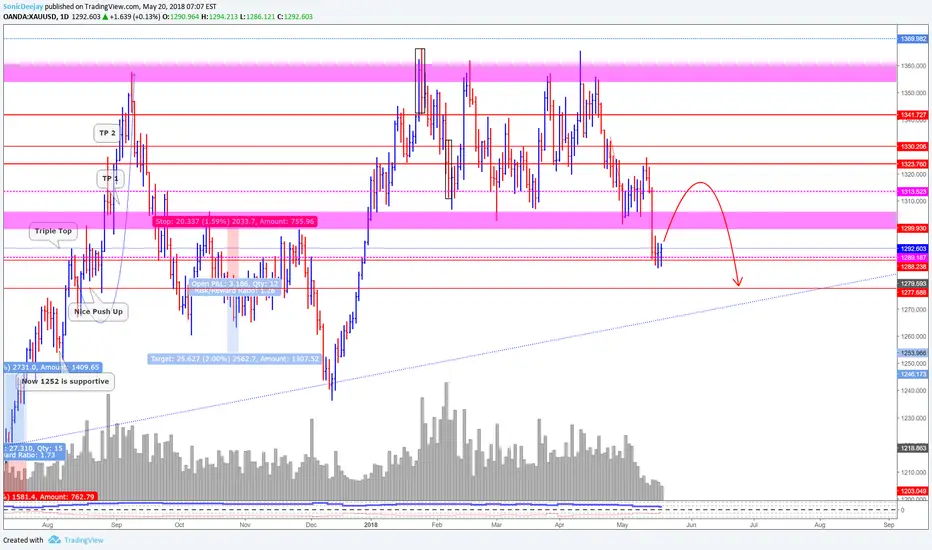Click the 'Jun' month label on time axis
This screenshot has width=932, height=550.
(691, 525)
